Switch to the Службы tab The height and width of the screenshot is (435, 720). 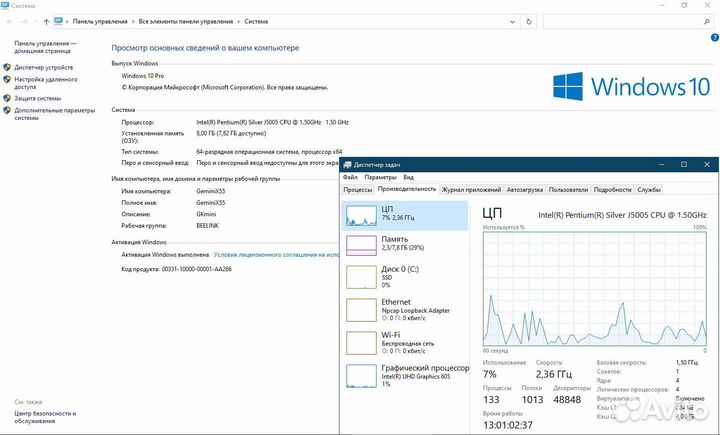649,189
